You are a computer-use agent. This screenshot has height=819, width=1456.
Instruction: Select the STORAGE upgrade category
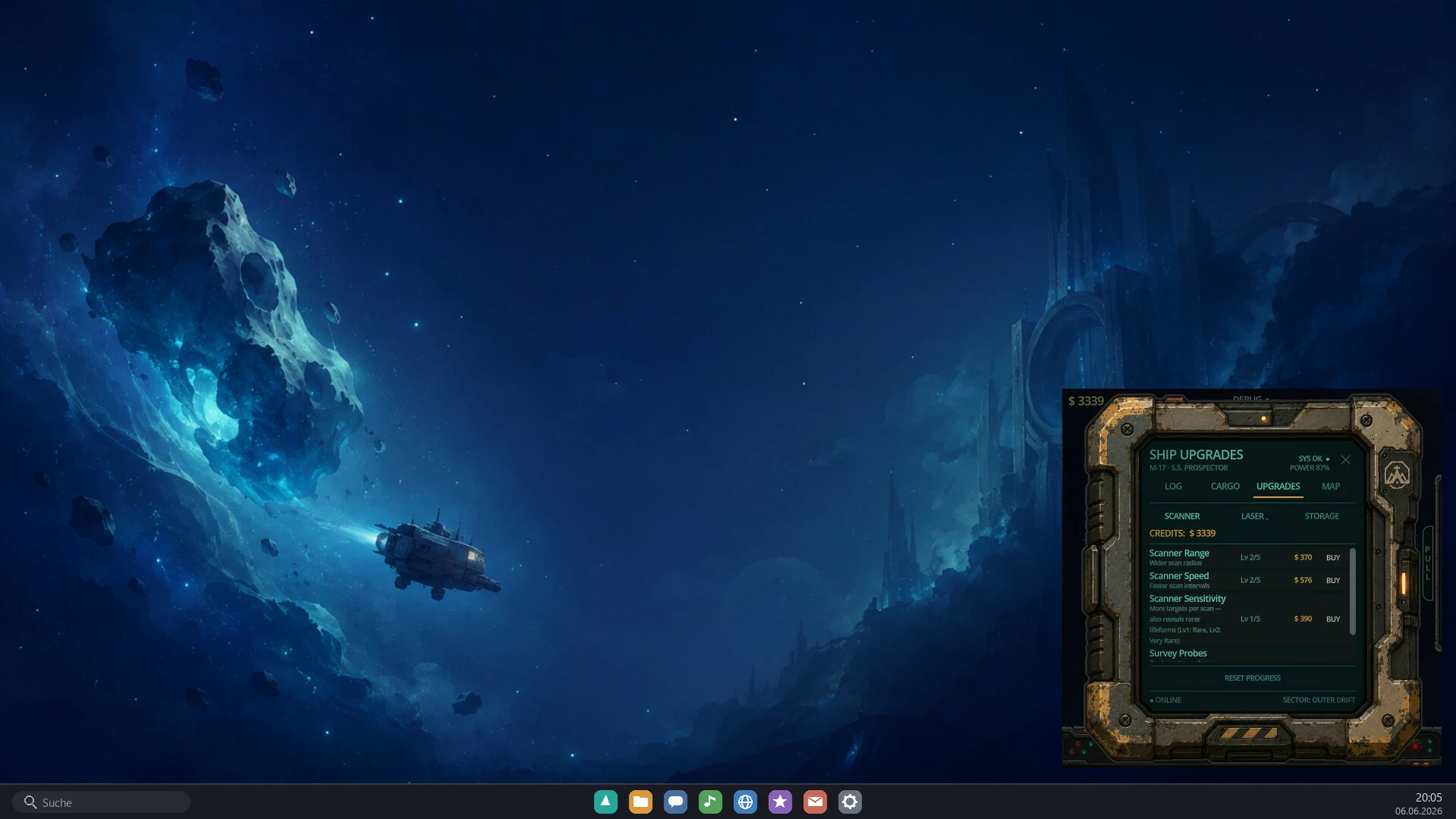click(x=1322, y=516)
